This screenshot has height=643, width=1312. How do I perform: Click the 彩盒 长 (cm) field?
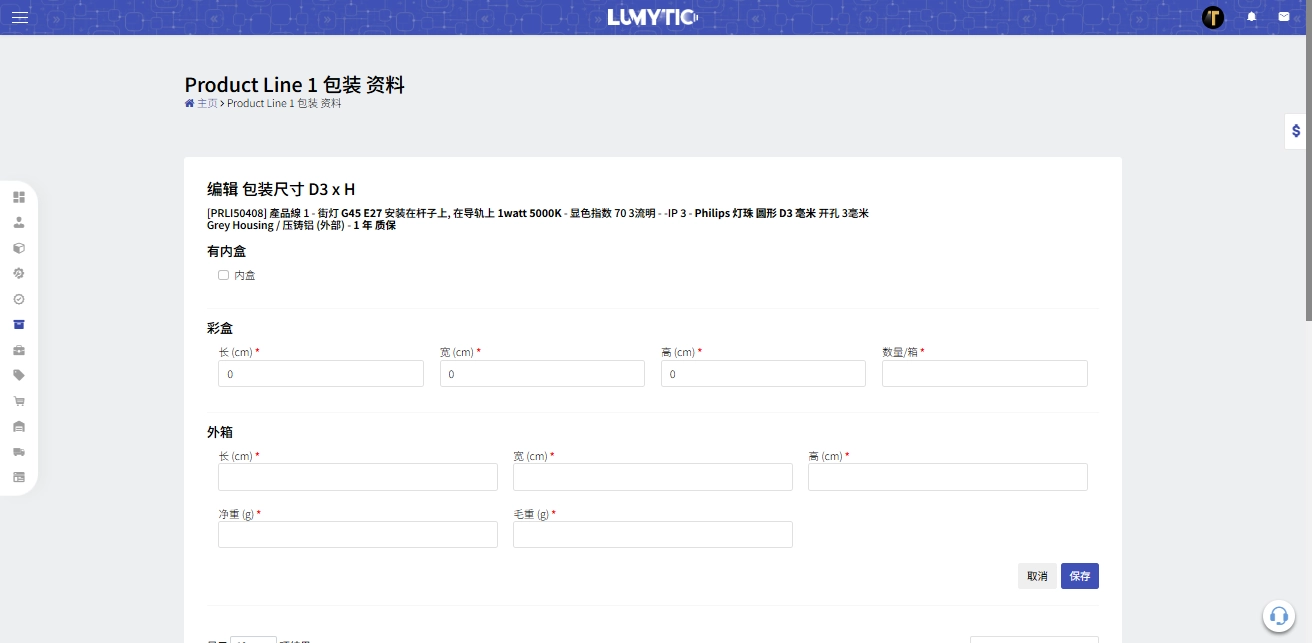pos(320,374)
